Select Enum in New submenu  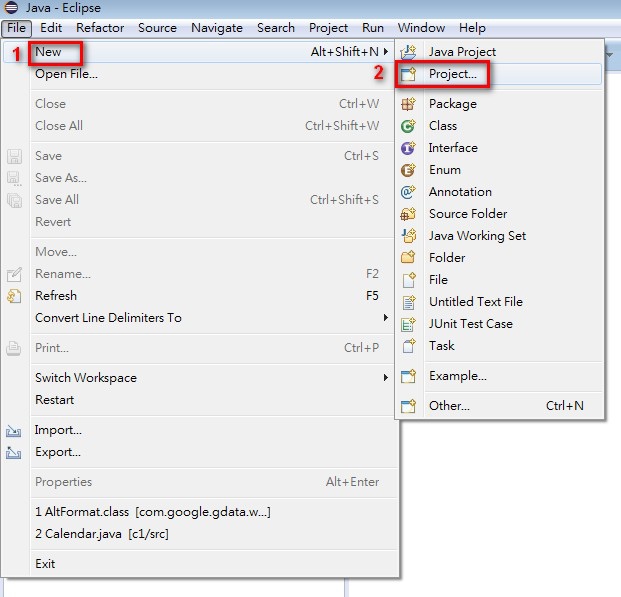coord(499,170)
